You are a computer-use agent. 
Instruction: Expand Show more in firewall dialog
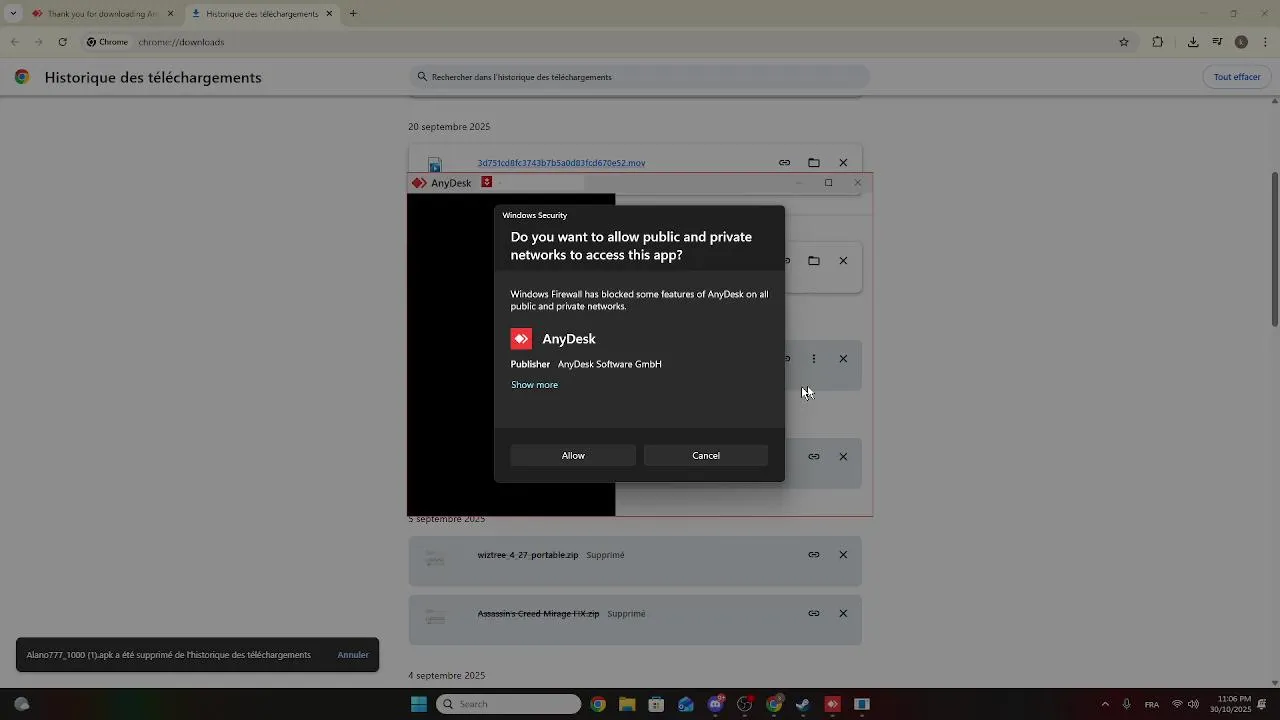pyautogui.click(x=534, y=385)
